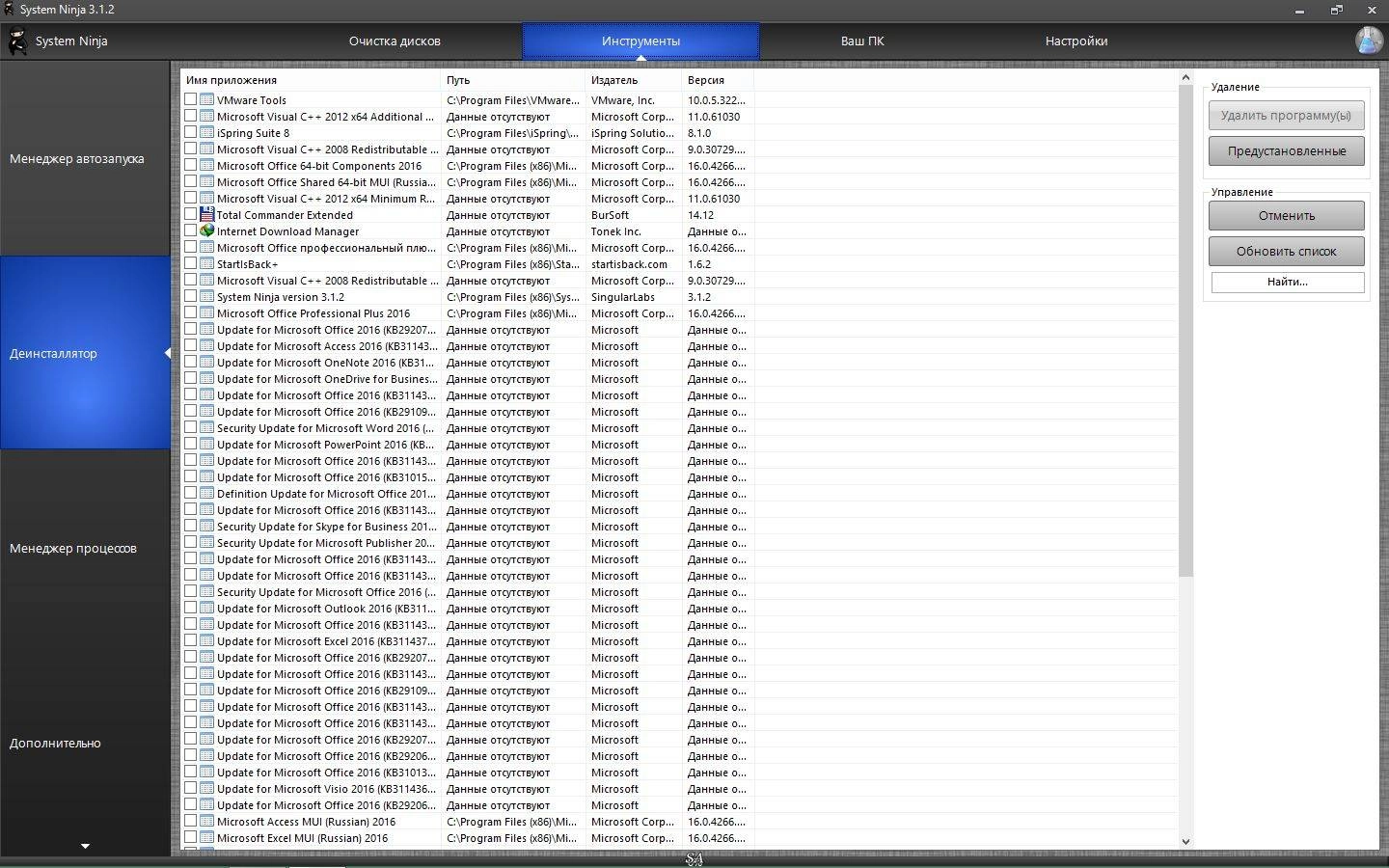Click the list scrollbar up arrow

[x=1185, y=77]
